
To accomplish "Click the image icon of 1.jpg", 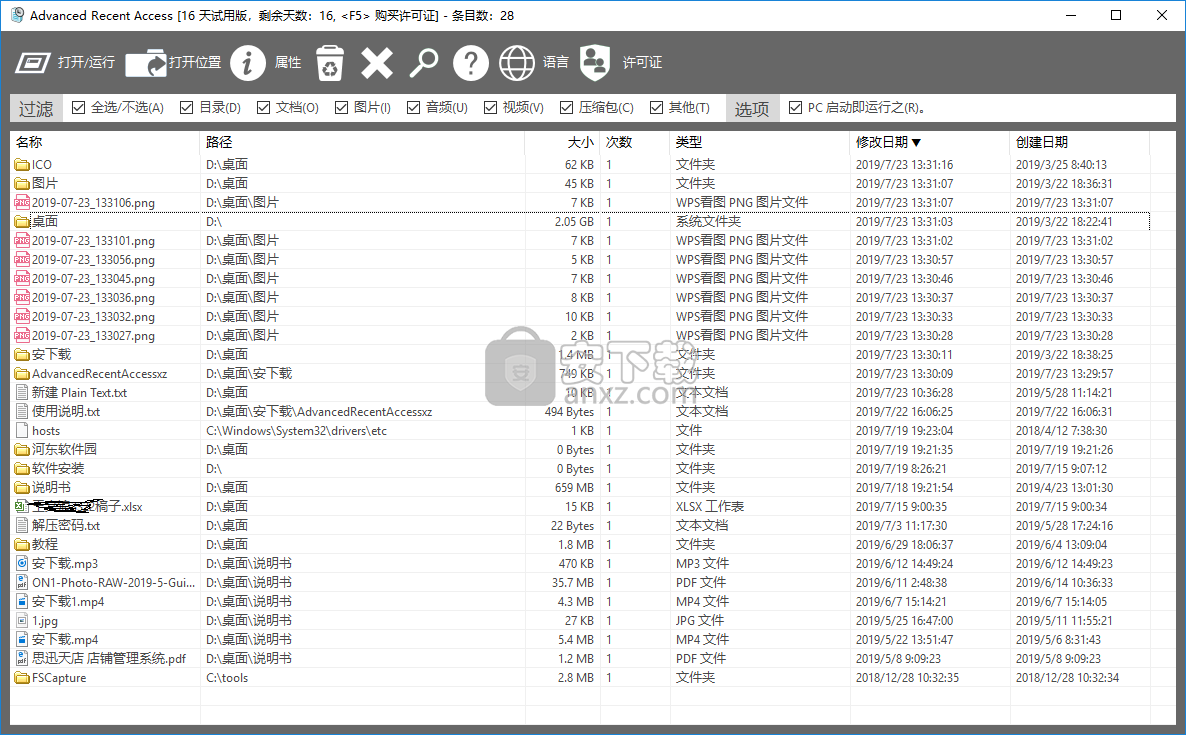I will tap(22, 620).
